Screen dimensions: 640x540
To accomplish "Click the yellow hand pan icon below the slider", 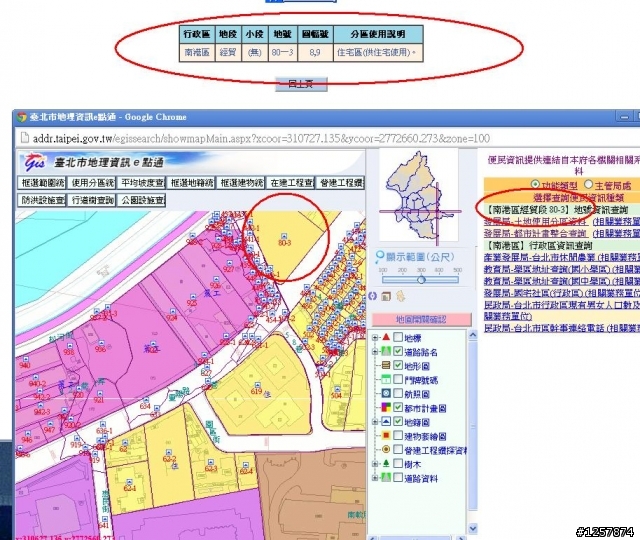I will coord(400,296).
